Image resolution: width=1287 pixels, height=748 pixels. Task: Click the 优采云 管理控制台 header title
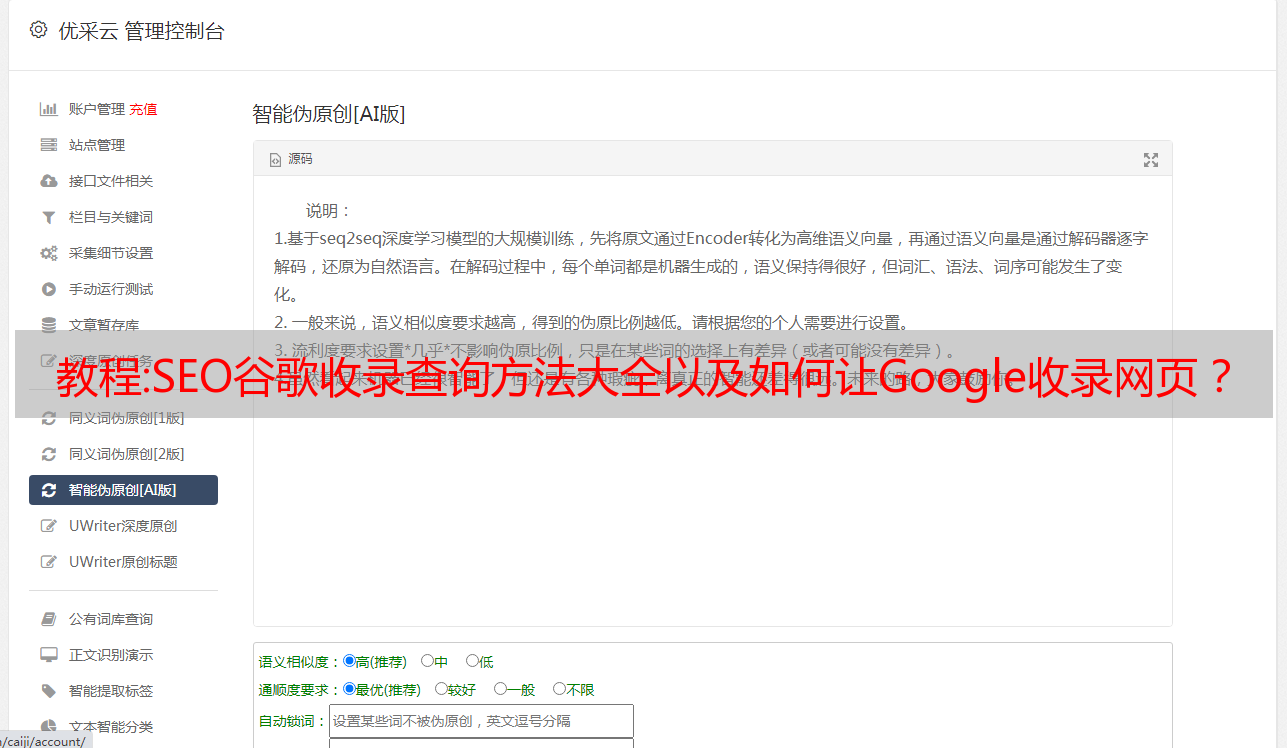[141, 31]
